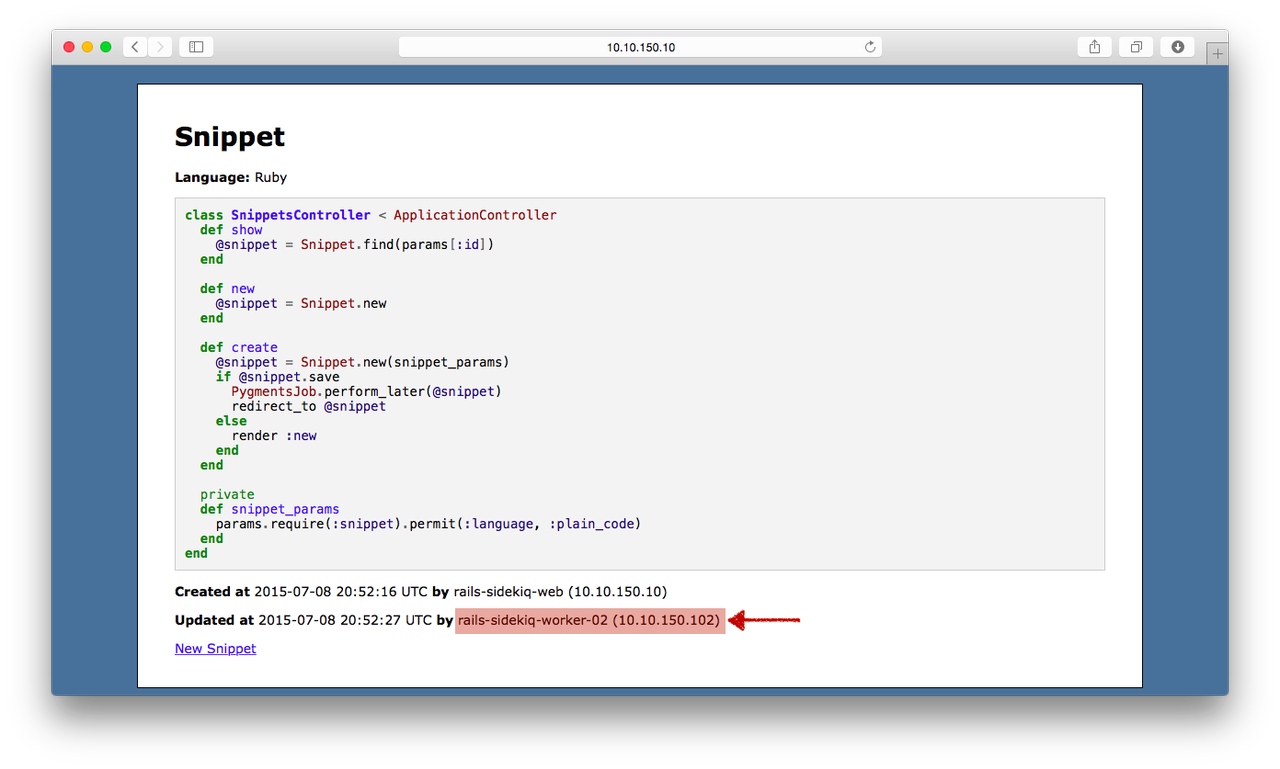Open the Downloads icon

click(x=1178, y=46)
